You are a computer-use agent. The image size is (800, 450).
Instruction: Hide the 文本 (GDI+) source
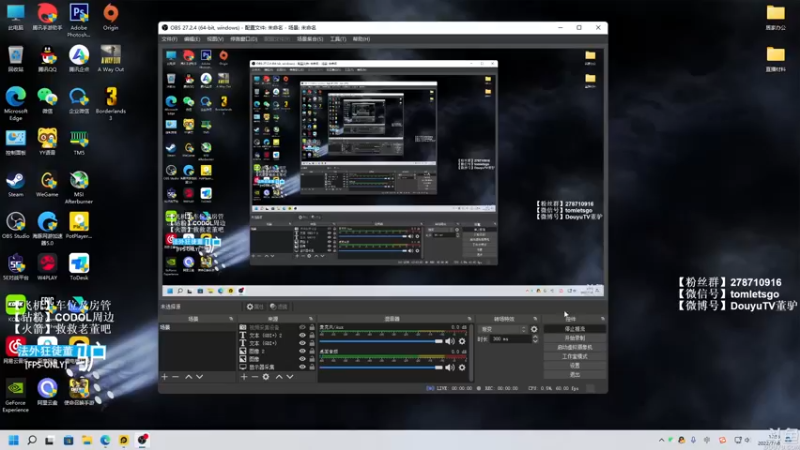[302, 343]
